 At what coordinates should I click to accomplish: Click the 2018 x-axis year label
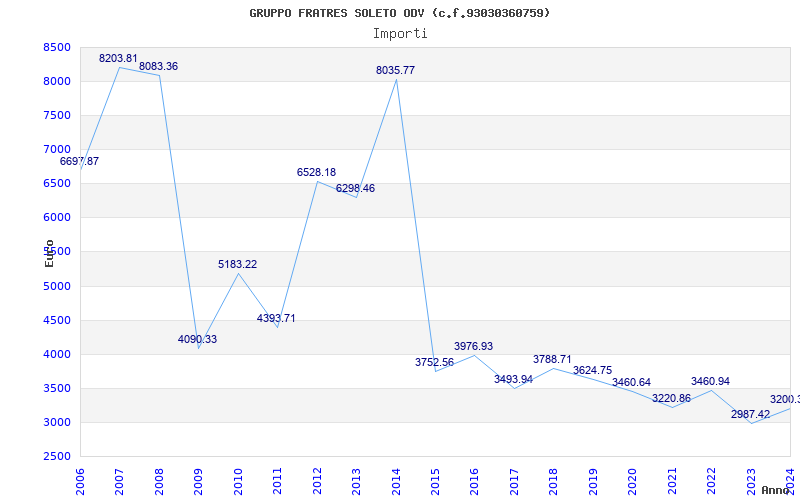[554, 482]
